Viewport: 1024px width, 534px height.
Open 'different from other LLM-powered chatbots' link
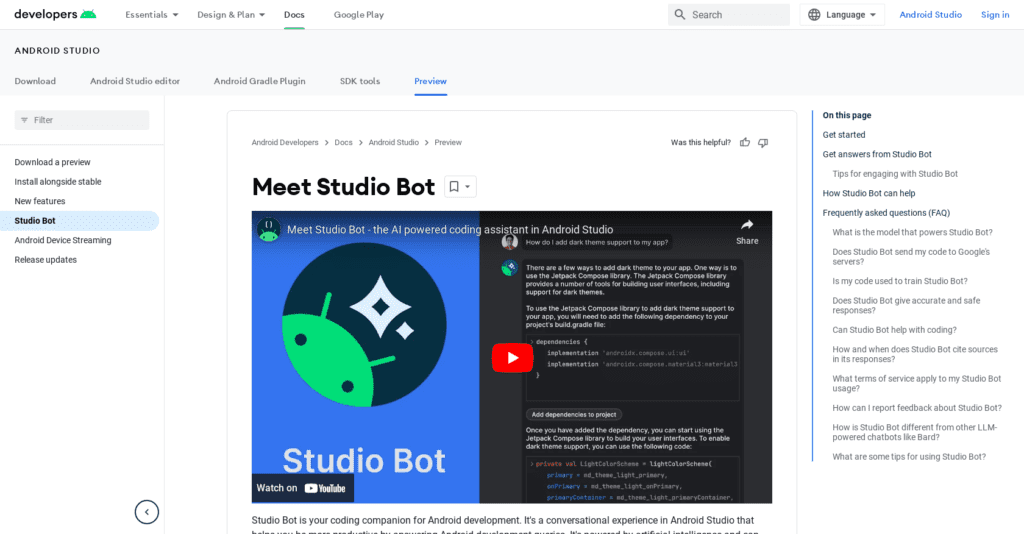point(914,432)
